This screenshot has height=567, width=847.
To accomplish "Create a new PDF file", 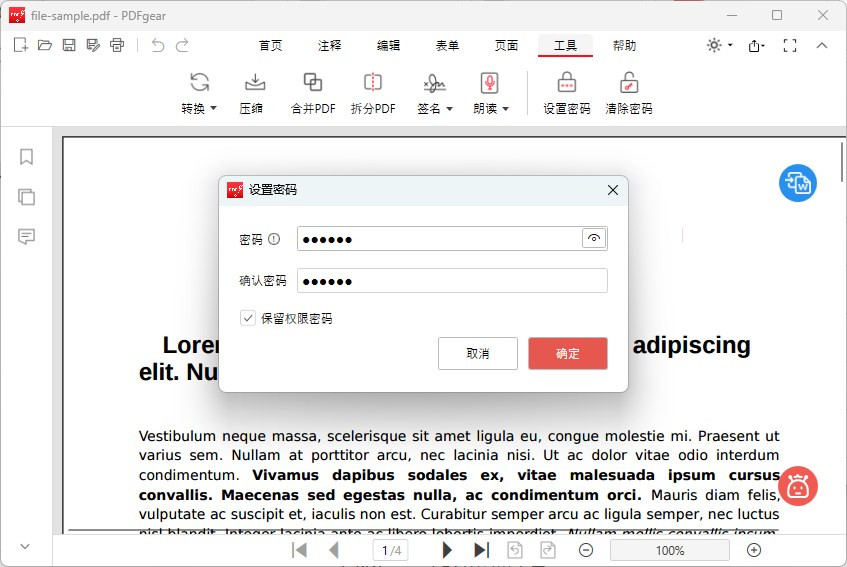I will 21,45.
